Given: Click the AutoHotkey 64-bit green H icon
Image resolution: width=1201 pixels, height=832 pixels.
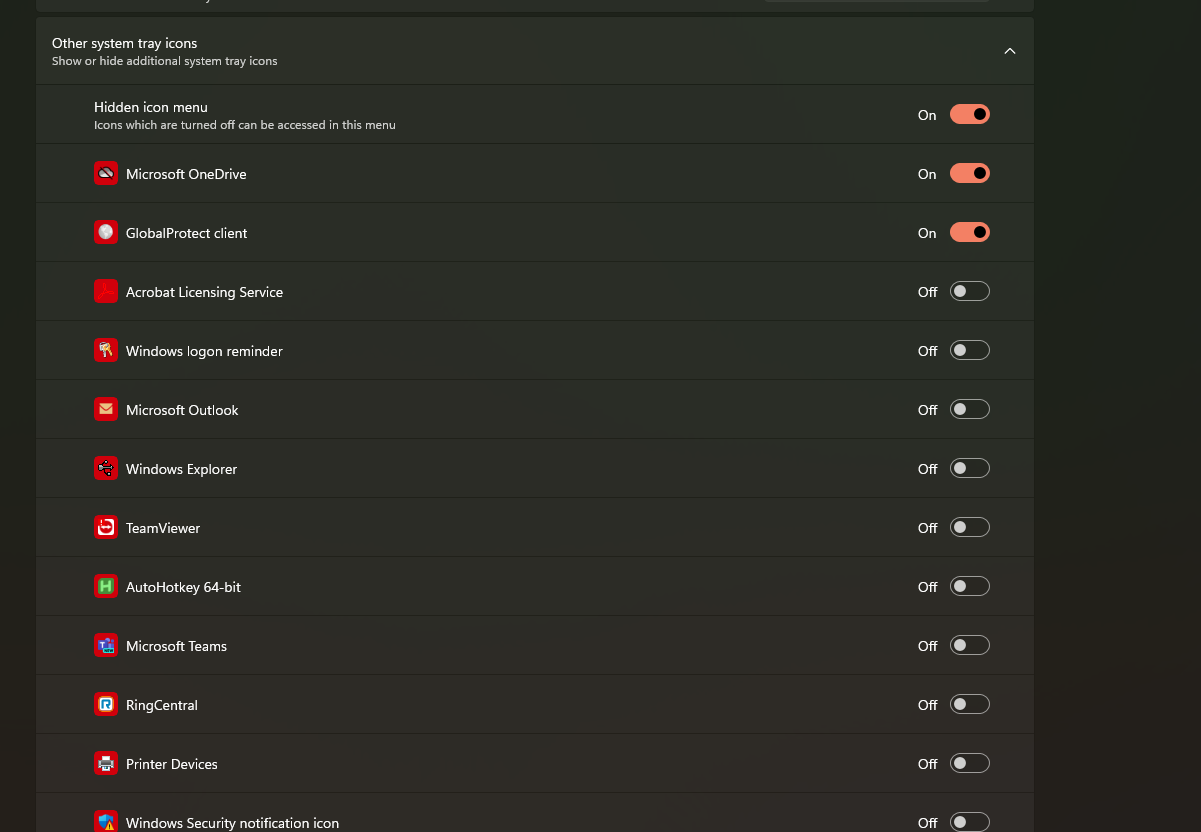Looking at the screenshot, I should (106, 587).
